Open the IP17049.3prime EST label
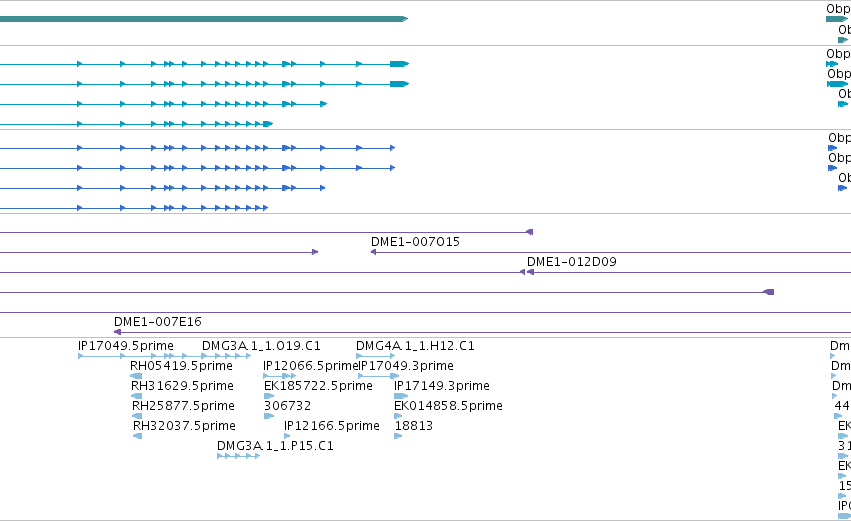The height and width of the screenshot is (521, 851). [x=406, y=366]
